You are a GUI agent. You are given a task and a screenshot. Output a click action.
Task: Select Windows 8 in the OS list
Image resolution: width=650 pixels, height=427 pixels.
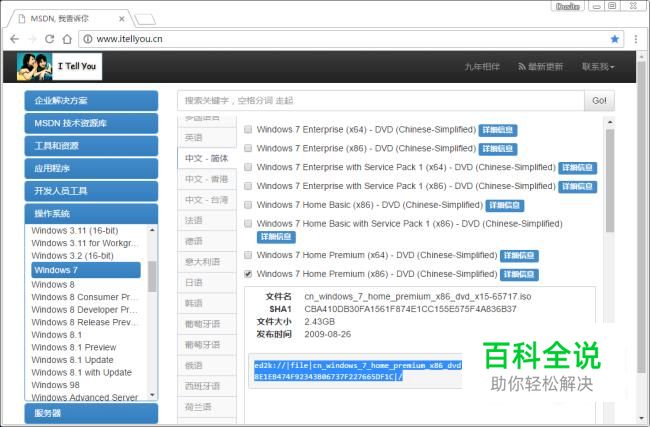coord(53,285)
